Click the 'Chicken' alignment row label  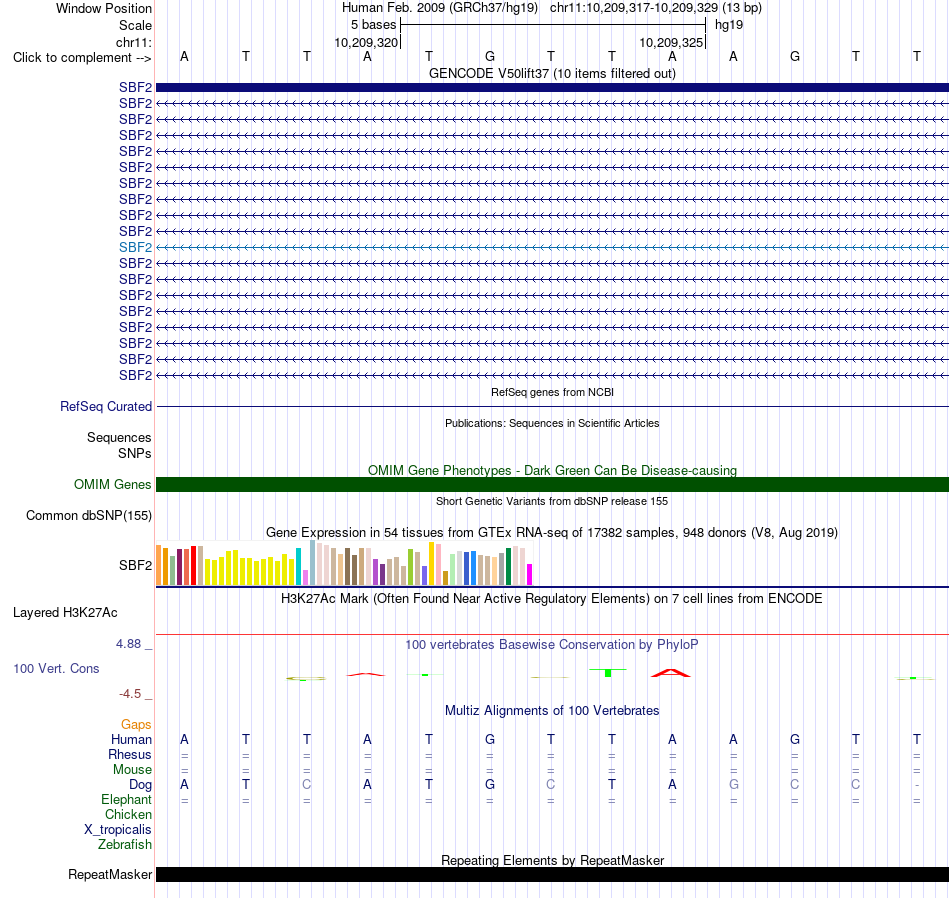coord(128,814)
